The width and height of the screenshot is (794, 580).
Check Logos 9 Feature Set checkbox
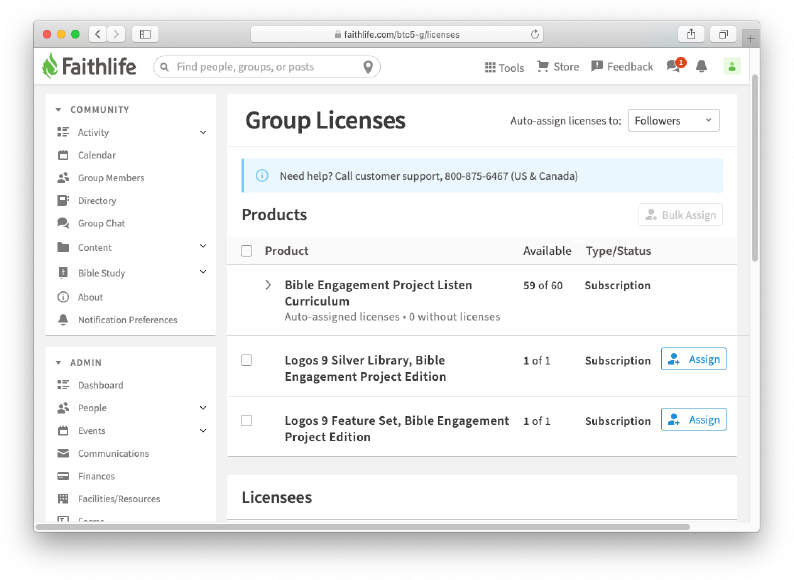click(247, 421)
